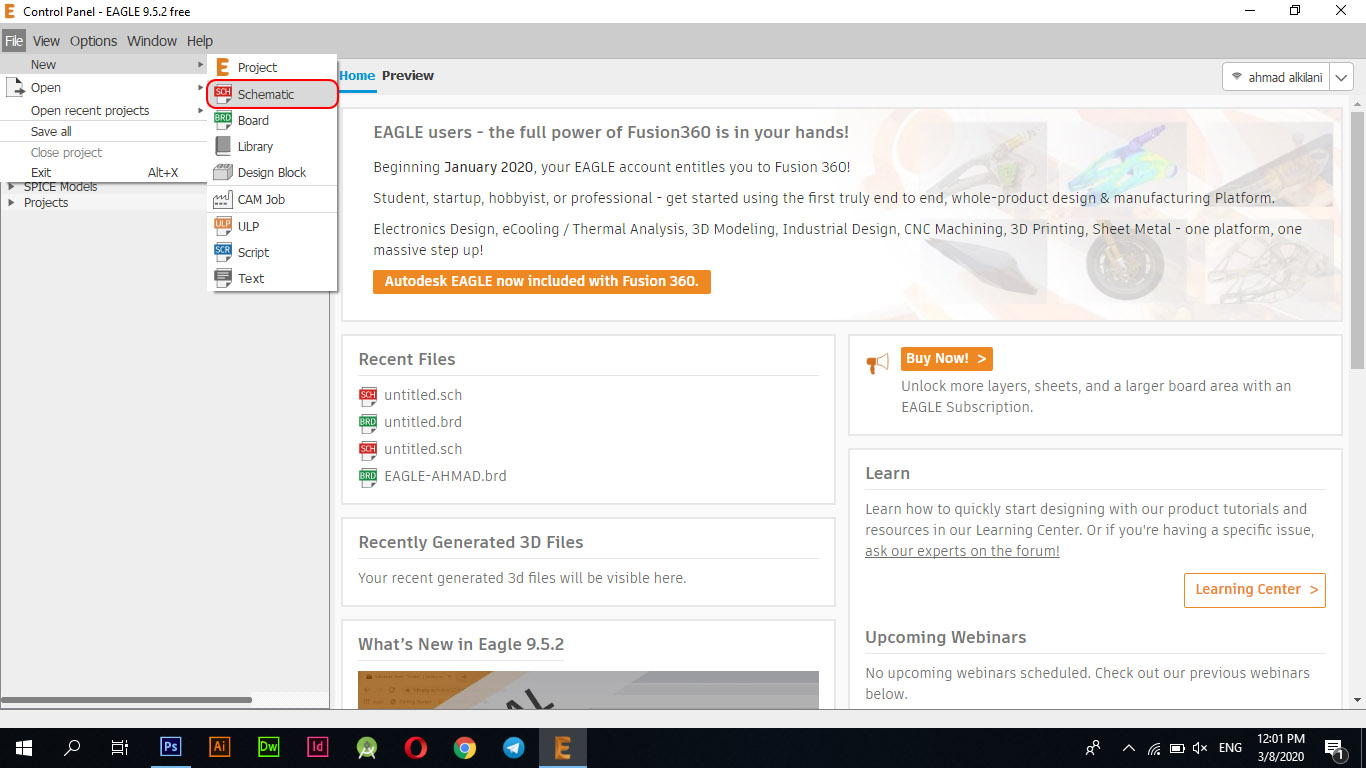
Task: Choose Exit in the File menu
Action: click(104, 172)
